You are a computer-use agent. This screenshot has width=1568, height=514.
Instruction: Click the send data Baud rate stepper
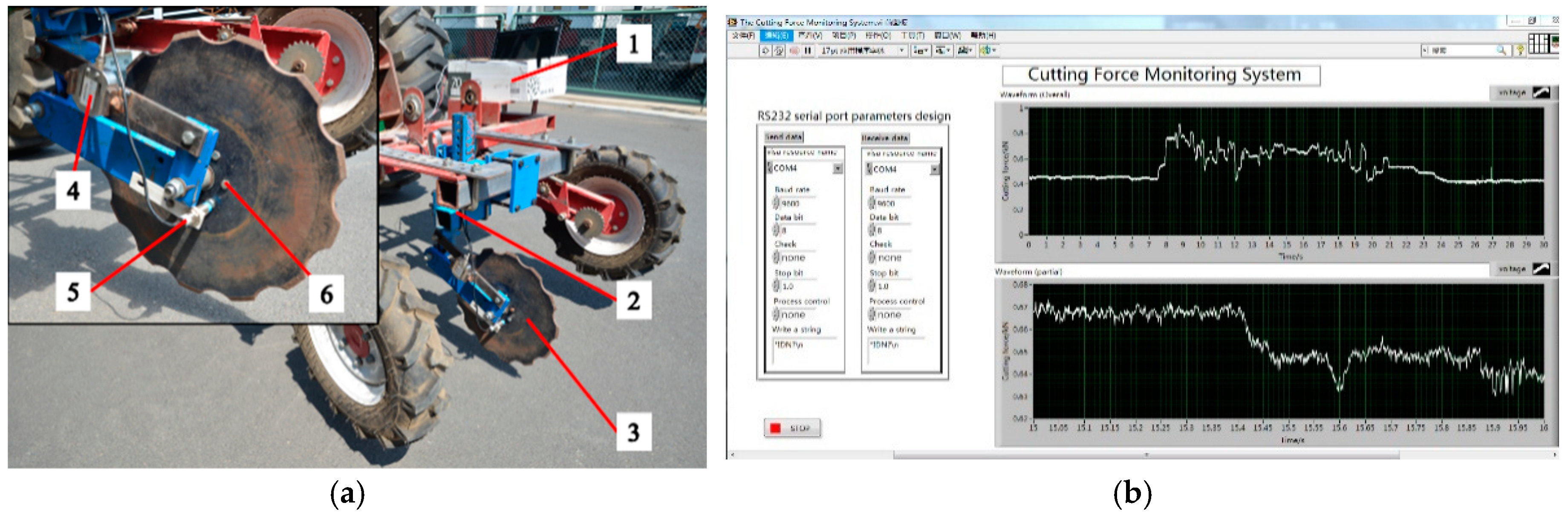point(776,203)
